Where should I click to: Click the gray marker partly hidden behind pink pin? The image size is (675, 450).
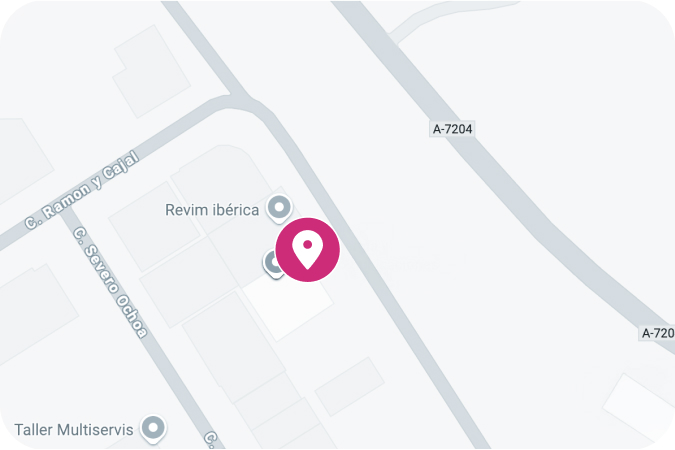pos(271,264)
